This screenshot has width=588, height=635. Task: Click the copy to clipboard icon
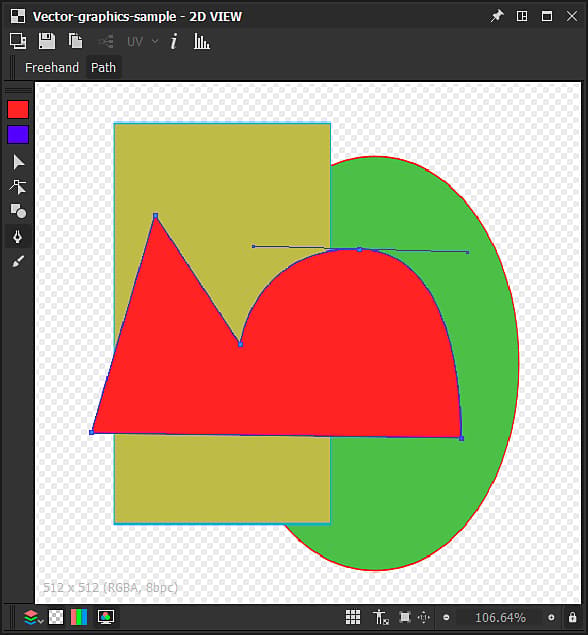pyautogui.click(x=75, y=41)
